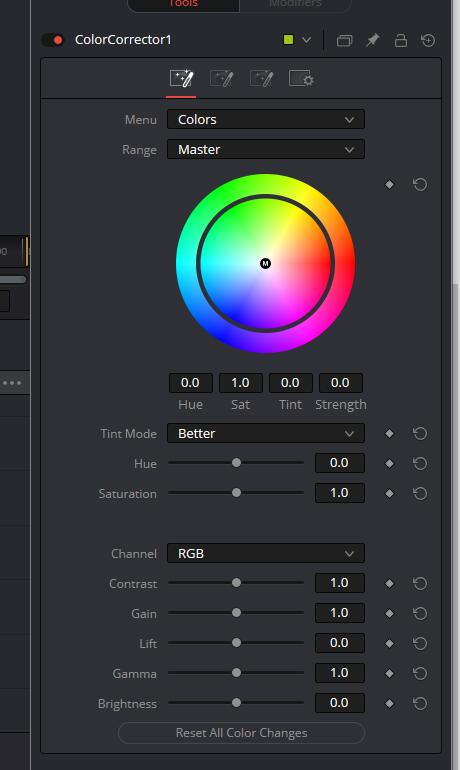This screenshot has width=460, height=770.
Task: Add keyframe for Contrast
Action: click(x=389, y=583)
